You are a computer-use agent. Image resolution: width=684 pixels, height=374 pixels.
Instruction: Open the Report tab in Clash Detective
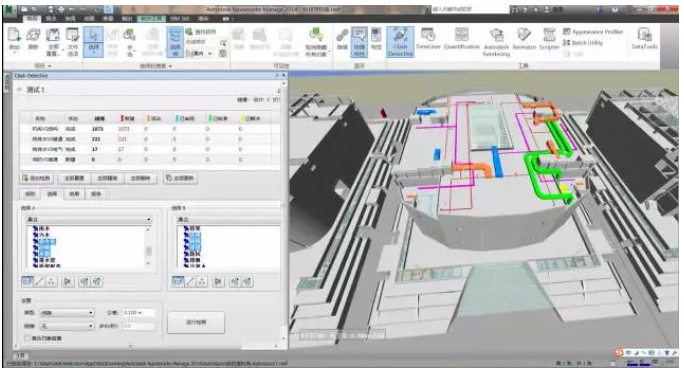point(96,194)
